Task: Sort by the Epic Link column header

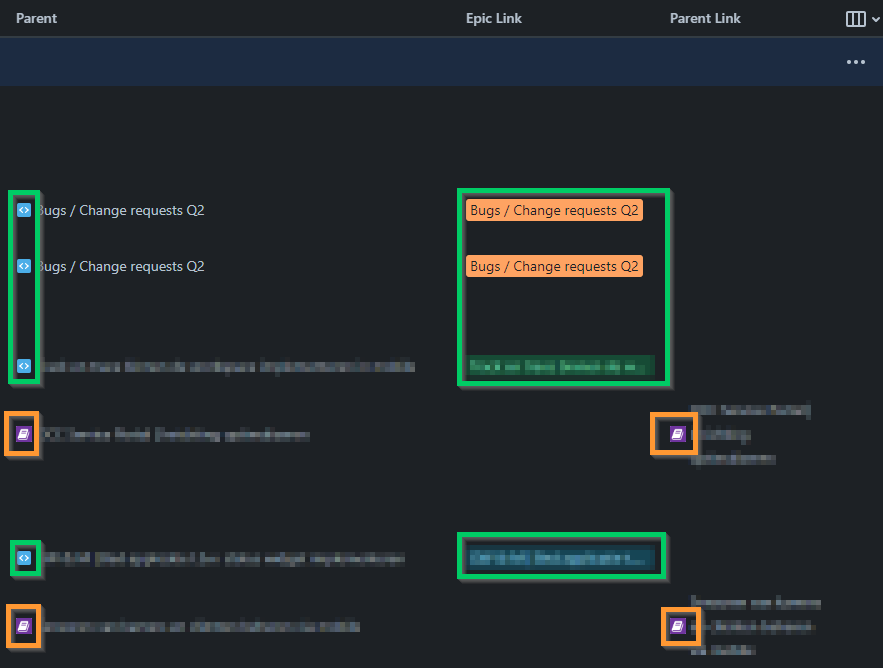Action: (x=494, y=19)
